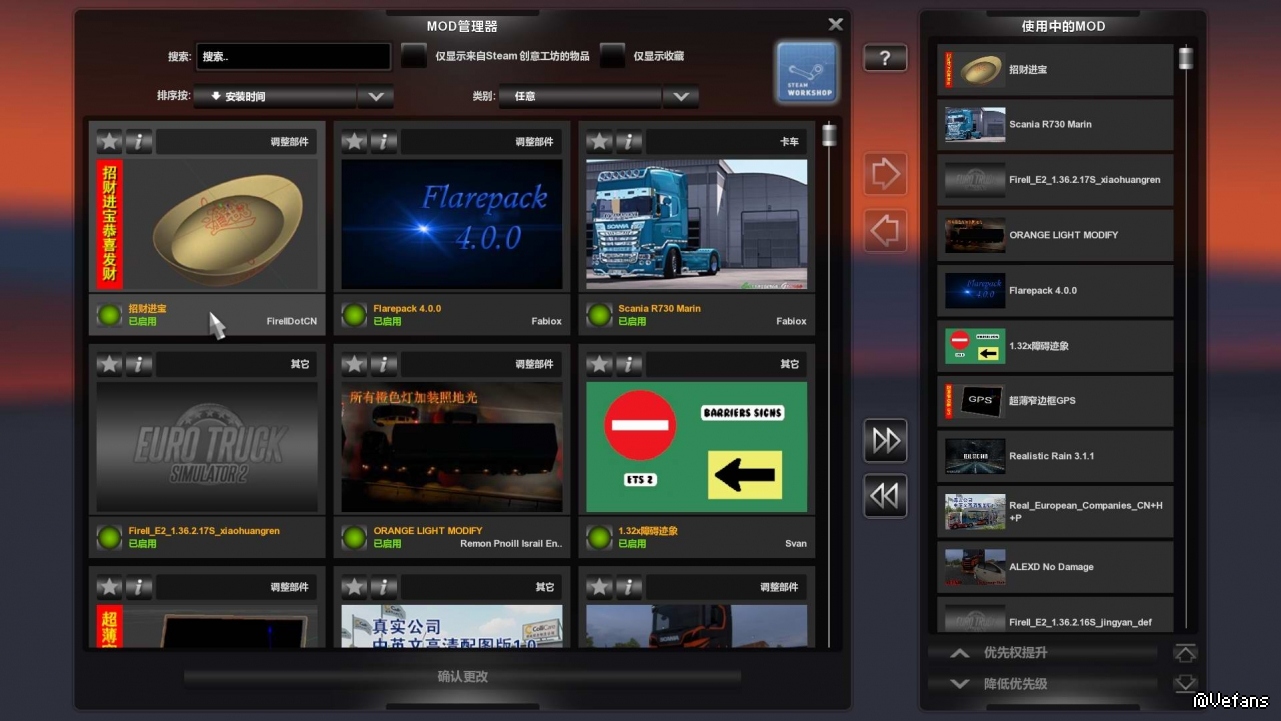Select Firell_E2_1.36.2.17S_xiaohuangren in active mods list
The height and width of the screenshot is (721, 1281).
coord(1055,180)
